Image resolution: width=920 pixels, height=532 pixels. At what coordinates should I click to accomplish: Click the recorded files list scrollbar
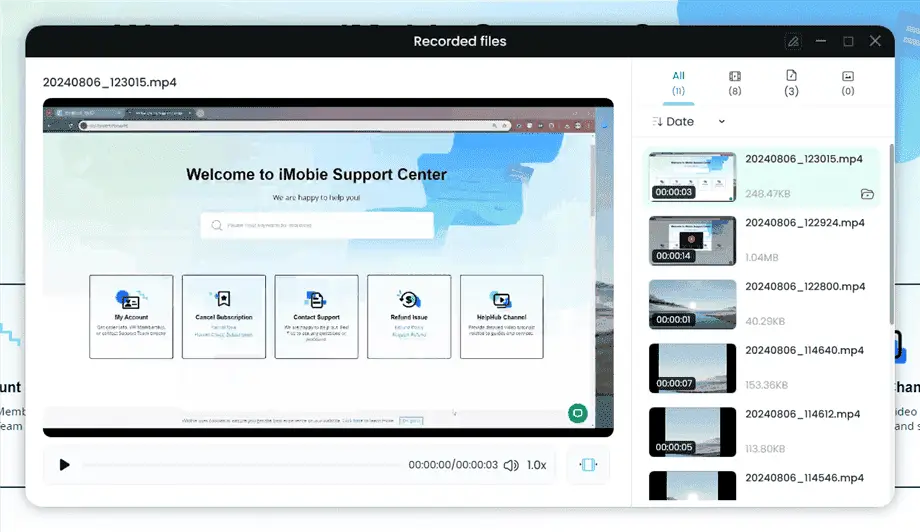[892, 235]
